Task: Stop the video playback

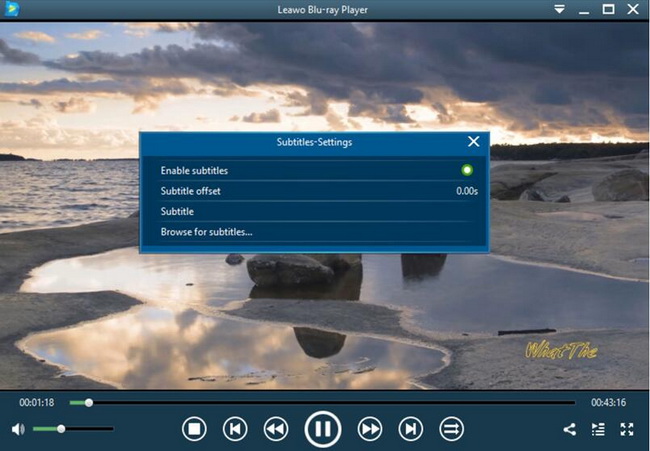Action: point(194,429)
